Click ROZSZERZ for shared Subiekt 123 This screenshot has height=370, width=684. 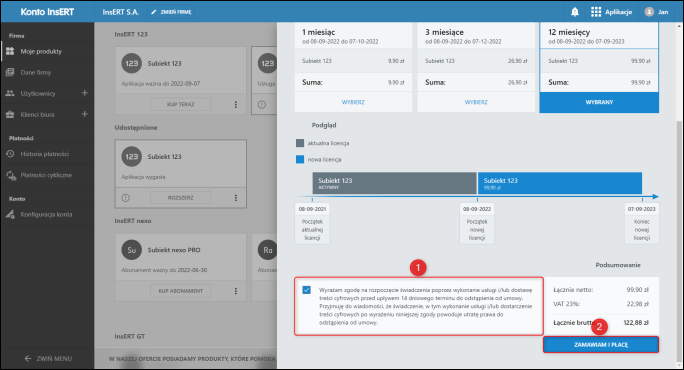181,198
